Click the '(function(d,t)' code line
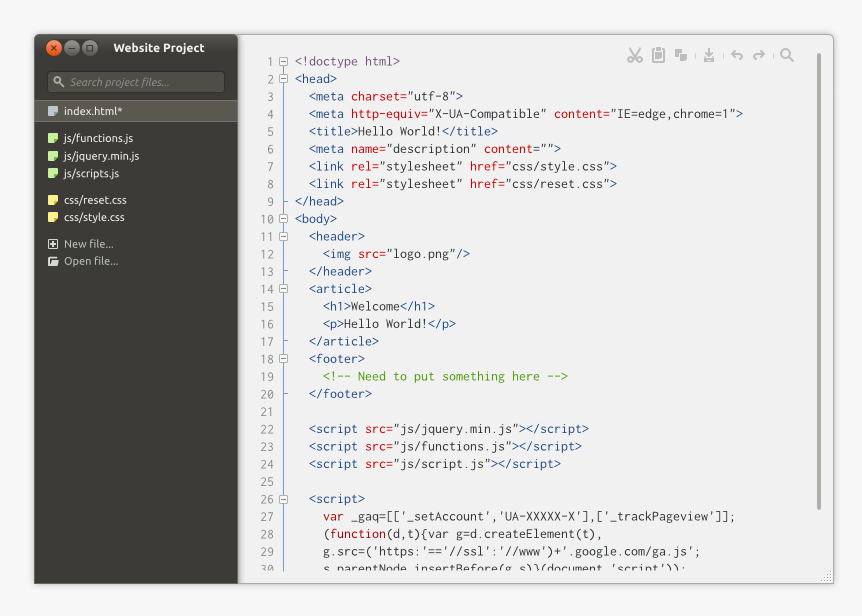The height and width of the screenshot is (616, 862). click(463, 534)
